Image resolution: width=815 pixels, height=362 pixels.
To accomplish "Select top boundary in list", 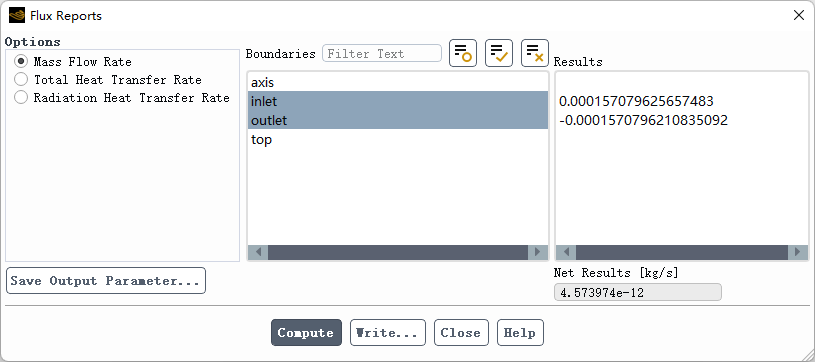I will 398,139.
